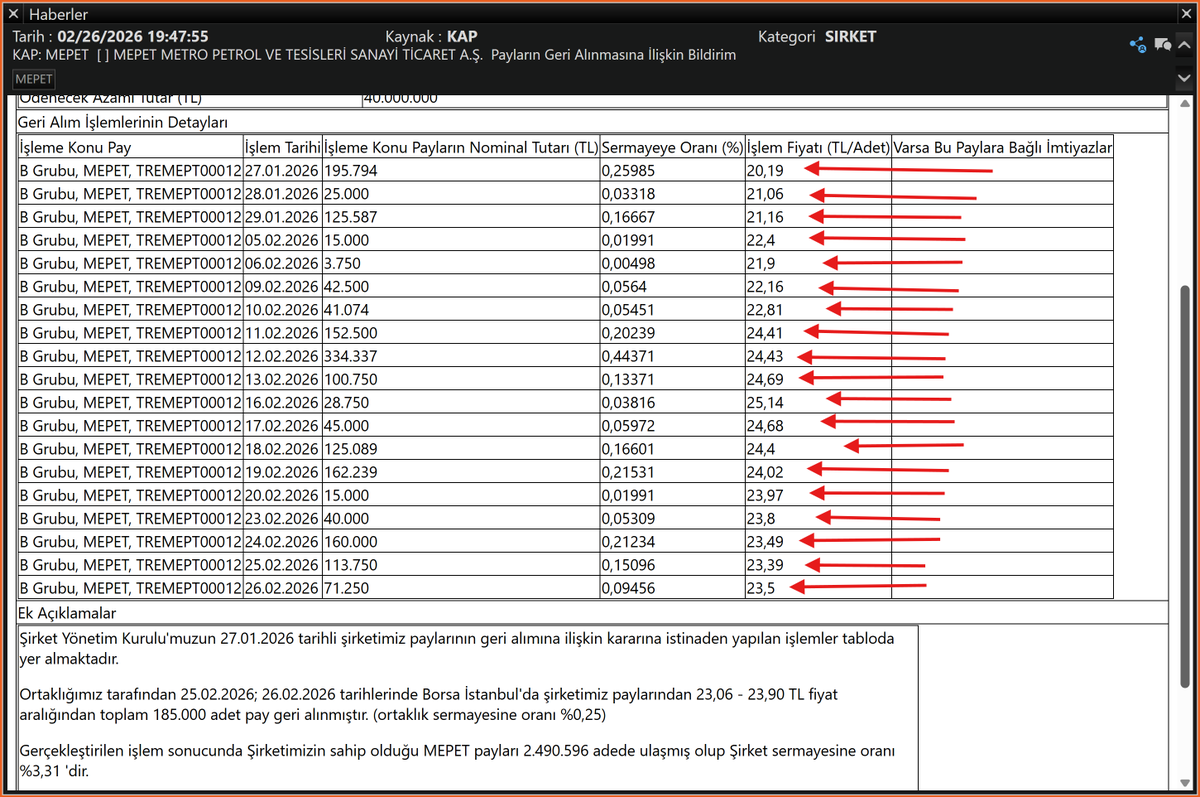
Task: Click the date 02/26/2026 19:47:55
Action: 133,36
